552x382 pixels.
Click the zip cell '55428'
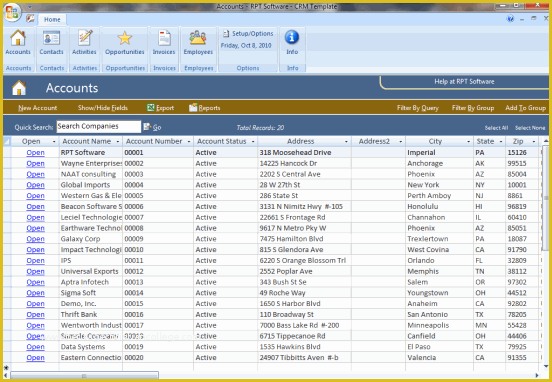click(522, 326)
